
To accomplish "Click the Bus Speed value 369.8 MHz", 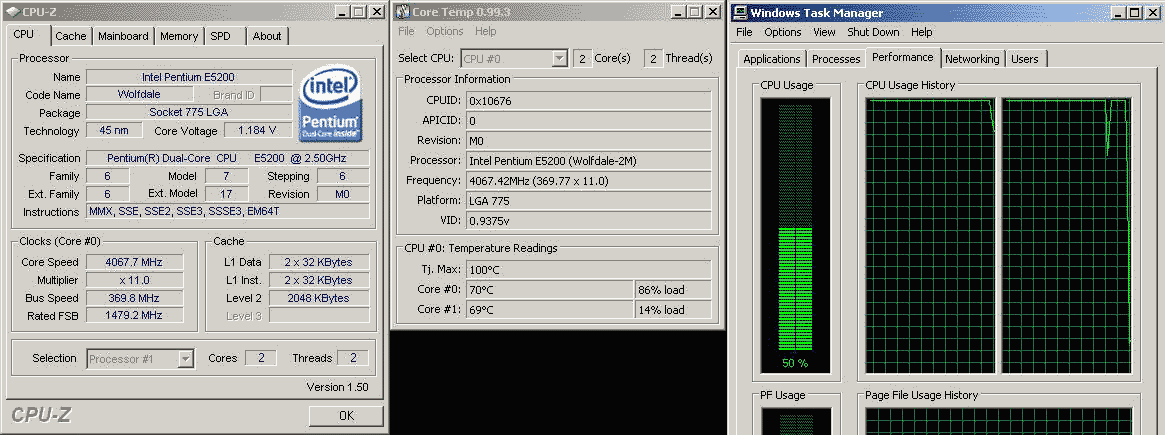I will (x=134, y=297).
